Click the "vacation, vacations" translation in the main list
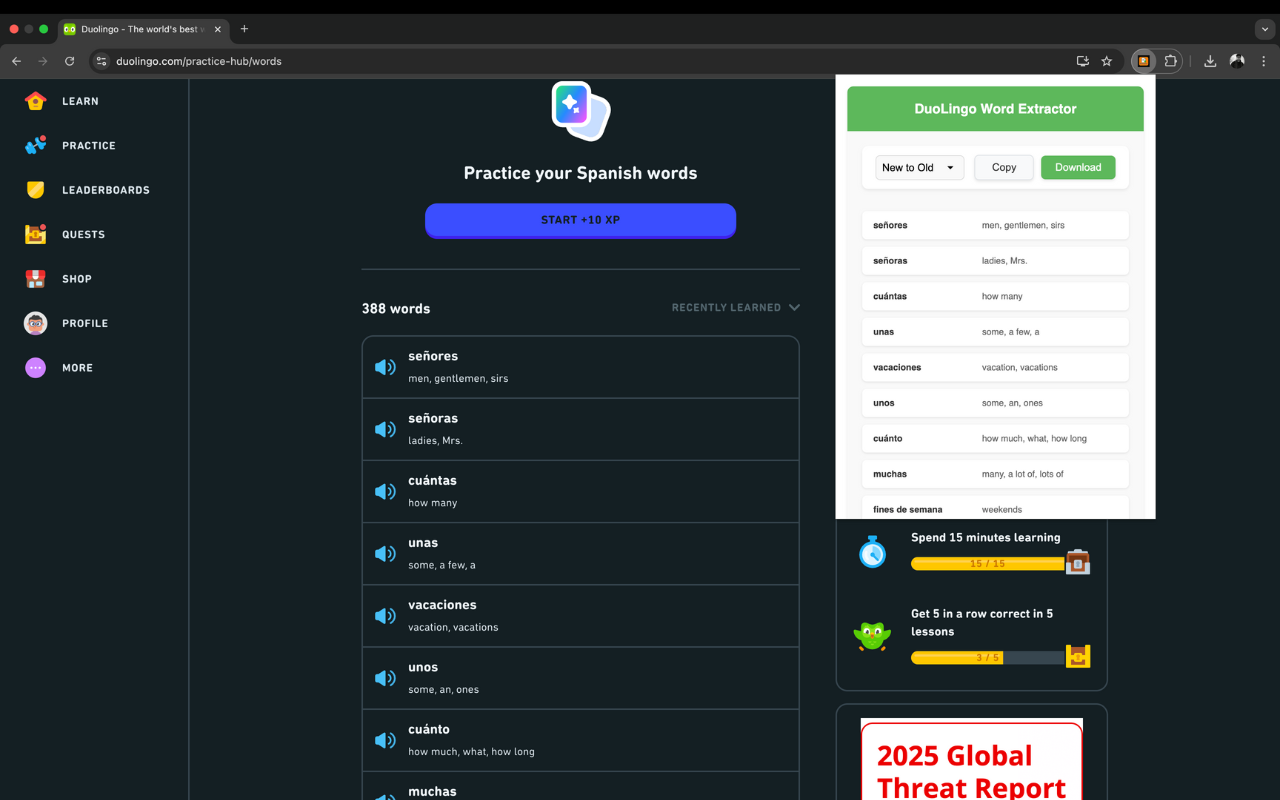1280x800 pixels. (x=453, y=628)
